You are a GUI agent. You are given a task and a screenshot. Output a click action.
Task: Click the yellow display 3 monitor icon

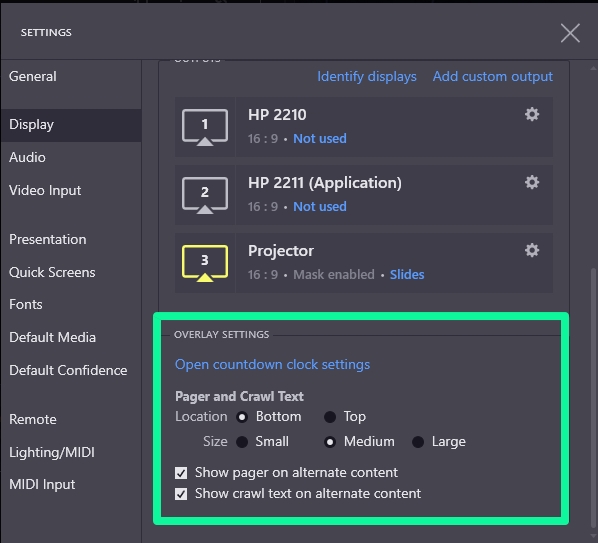(205, 263)
